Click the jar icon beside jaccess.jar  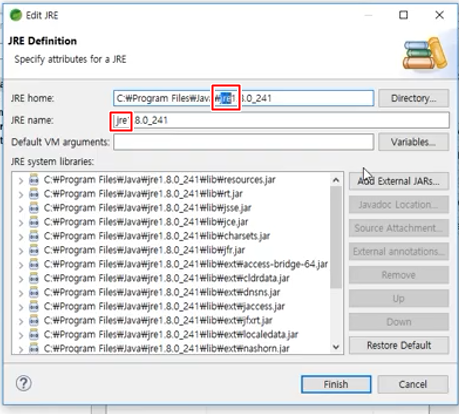click(x=34, y=306)
